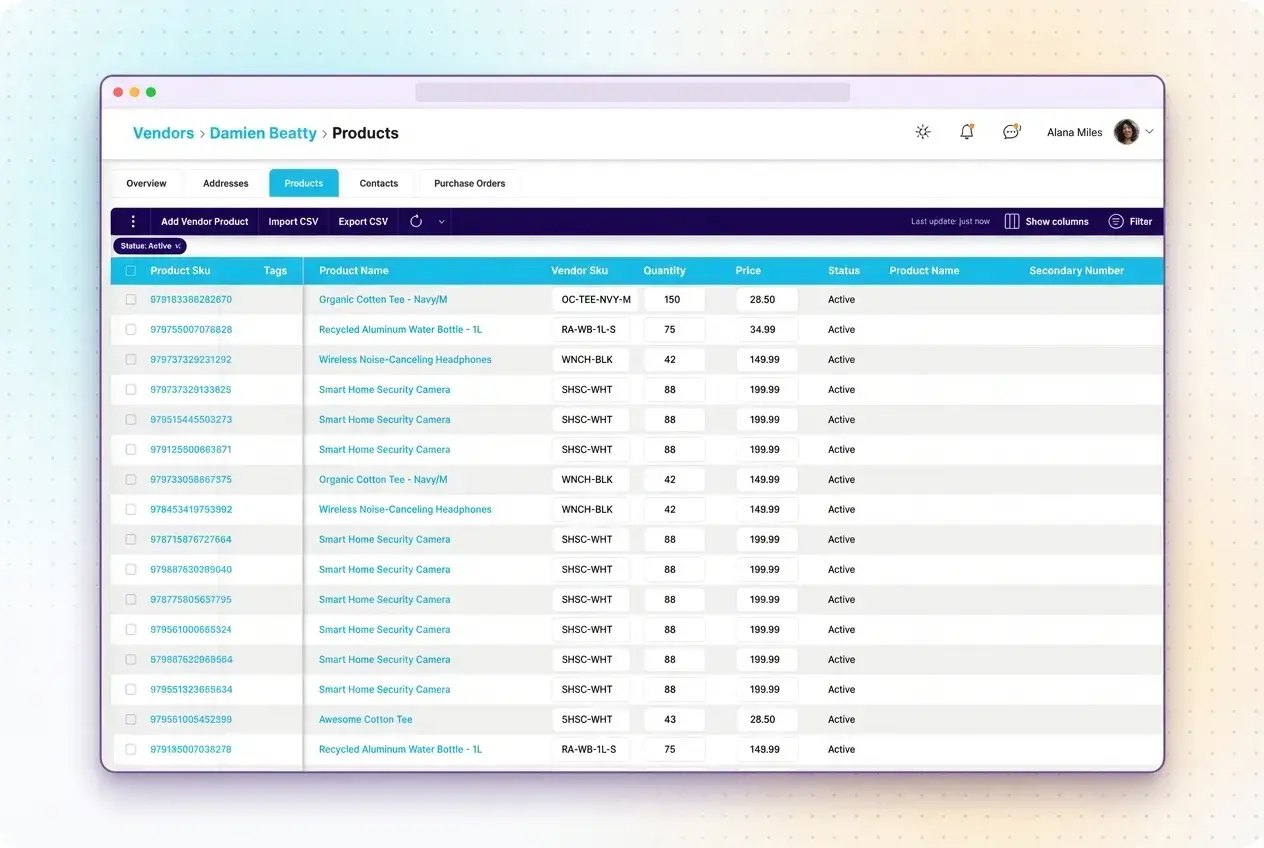
Task: Select all products with the header checkbox
Action: [x=131, y=270]
